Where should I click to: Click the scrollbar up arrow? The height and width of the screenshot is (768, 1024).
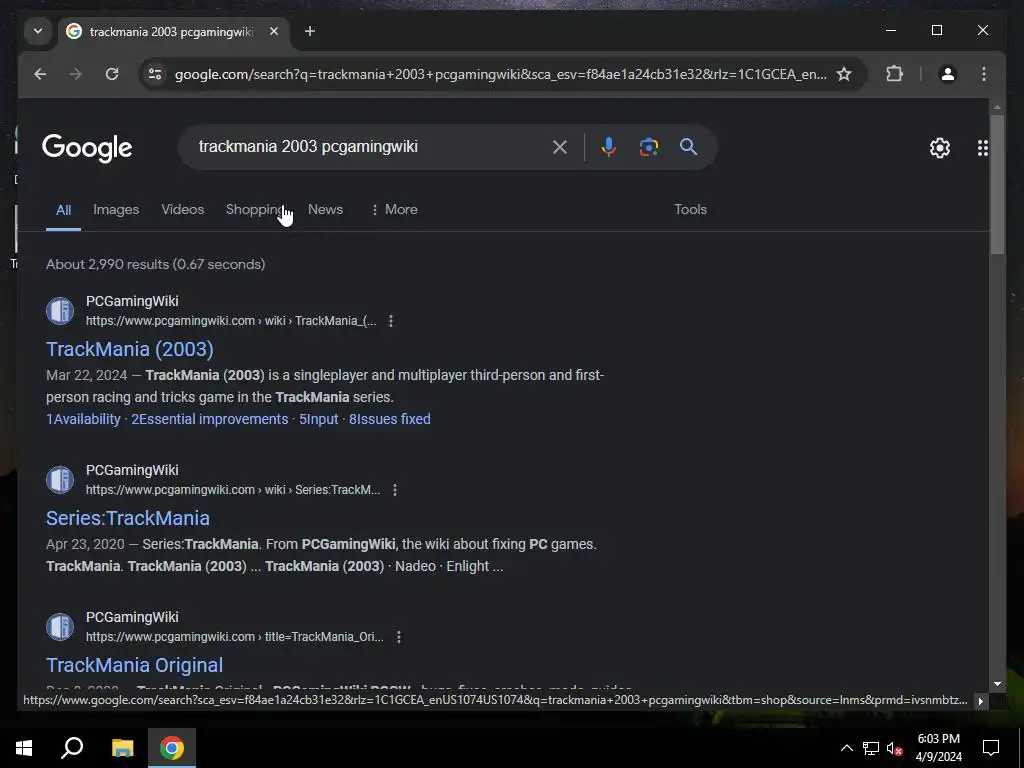coord(997,107)
